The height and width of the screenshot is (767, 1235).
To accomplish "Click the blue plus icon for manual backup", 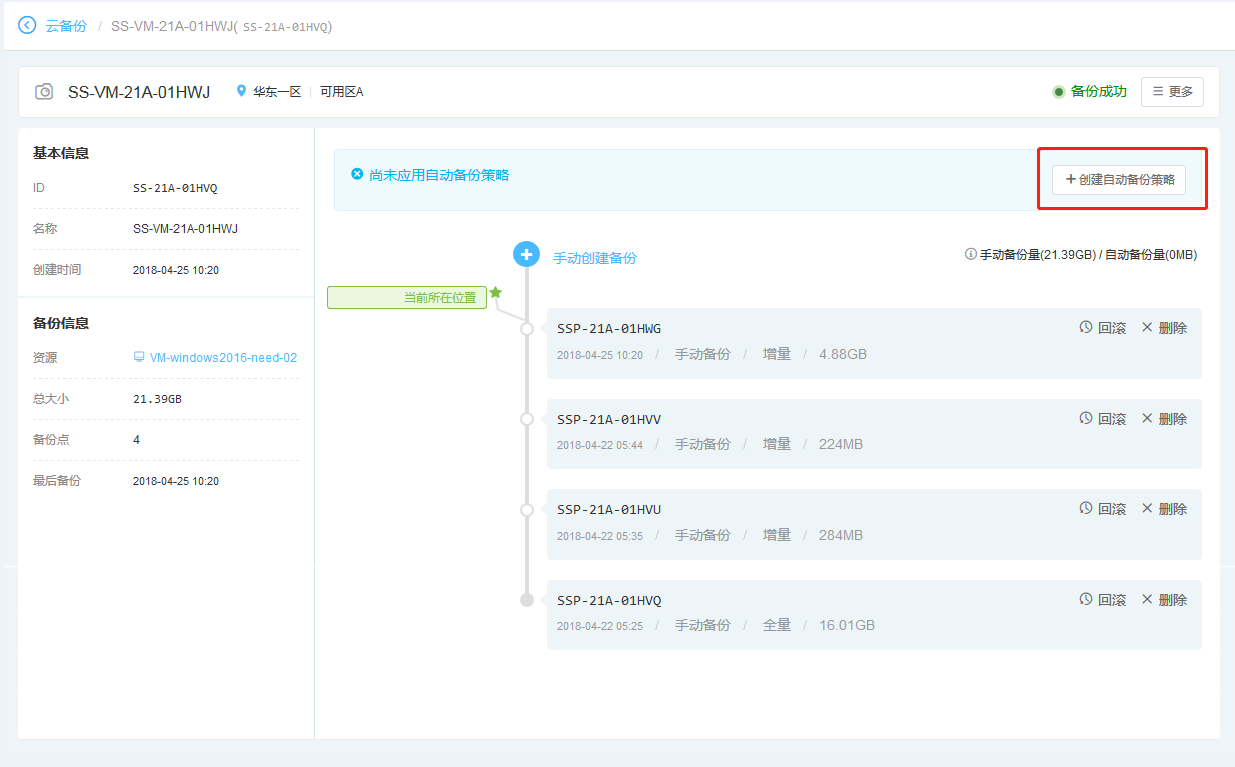I will (x=527, y=254).
